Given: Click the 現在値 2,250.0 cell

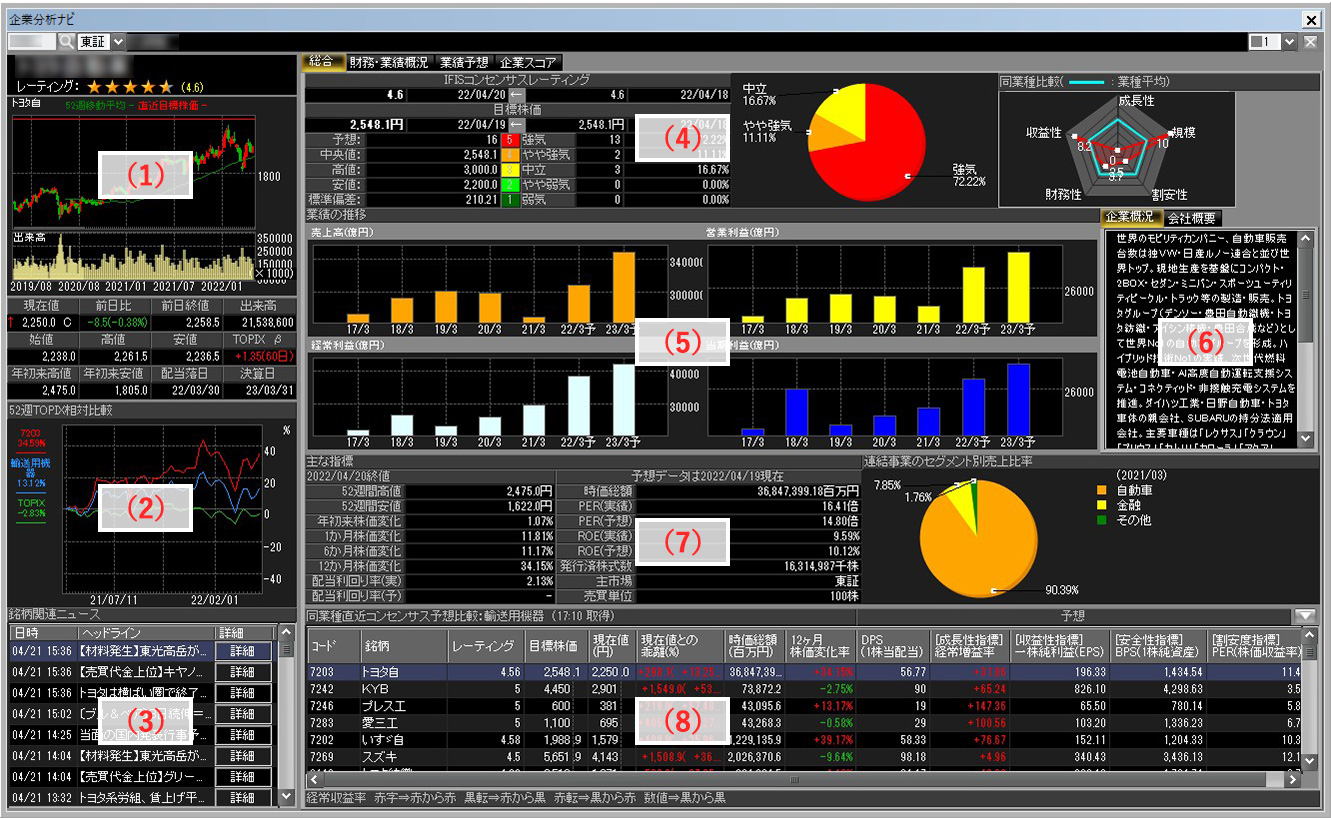Looking at the screenshot, I should point(43,322).
